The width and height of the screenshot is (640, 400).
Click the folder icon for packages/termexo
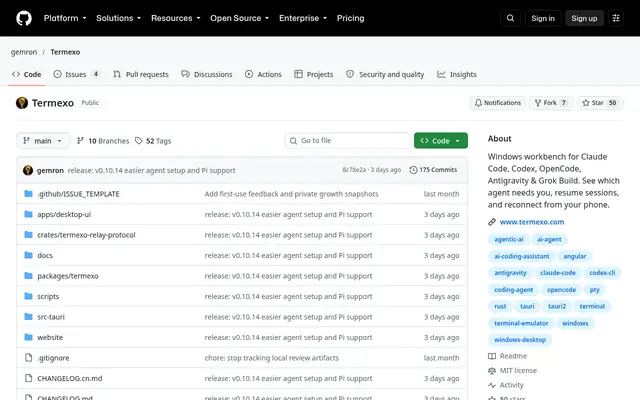pyautogui.click(x=28, y=276)
